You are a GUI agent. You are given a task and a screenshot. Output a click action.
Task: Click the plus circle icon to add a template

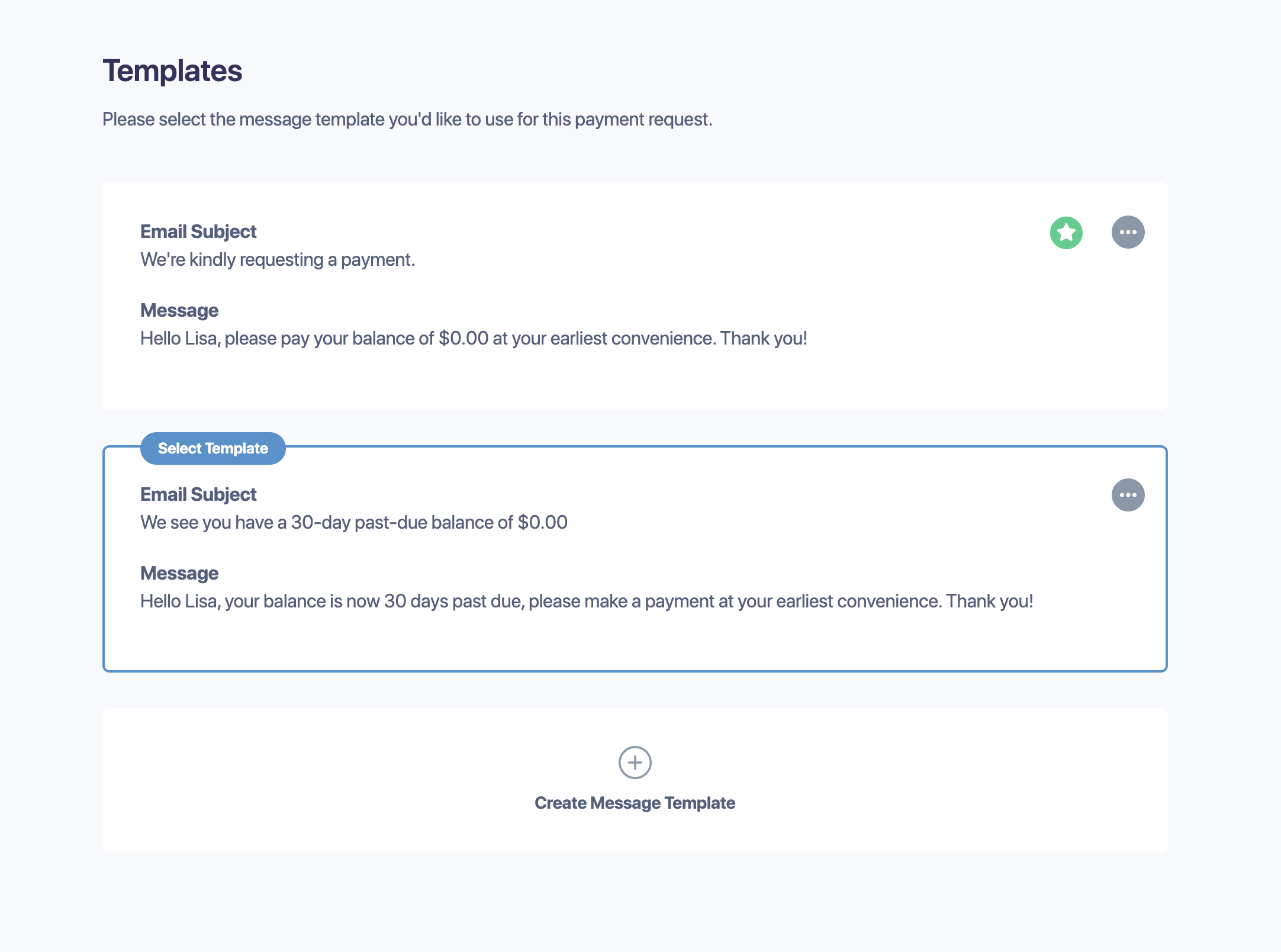(635, 763)
